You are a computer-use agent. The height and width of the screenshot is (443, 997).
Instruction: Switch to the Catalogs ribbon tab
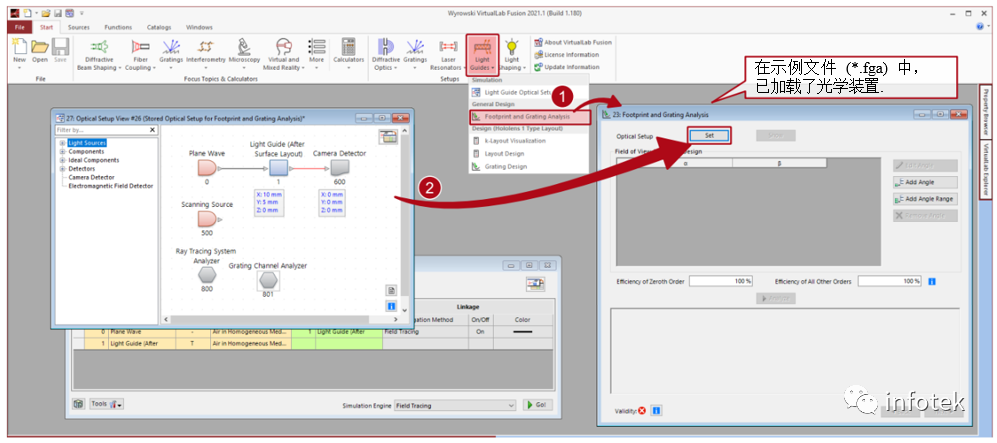(x=159, y=27)
